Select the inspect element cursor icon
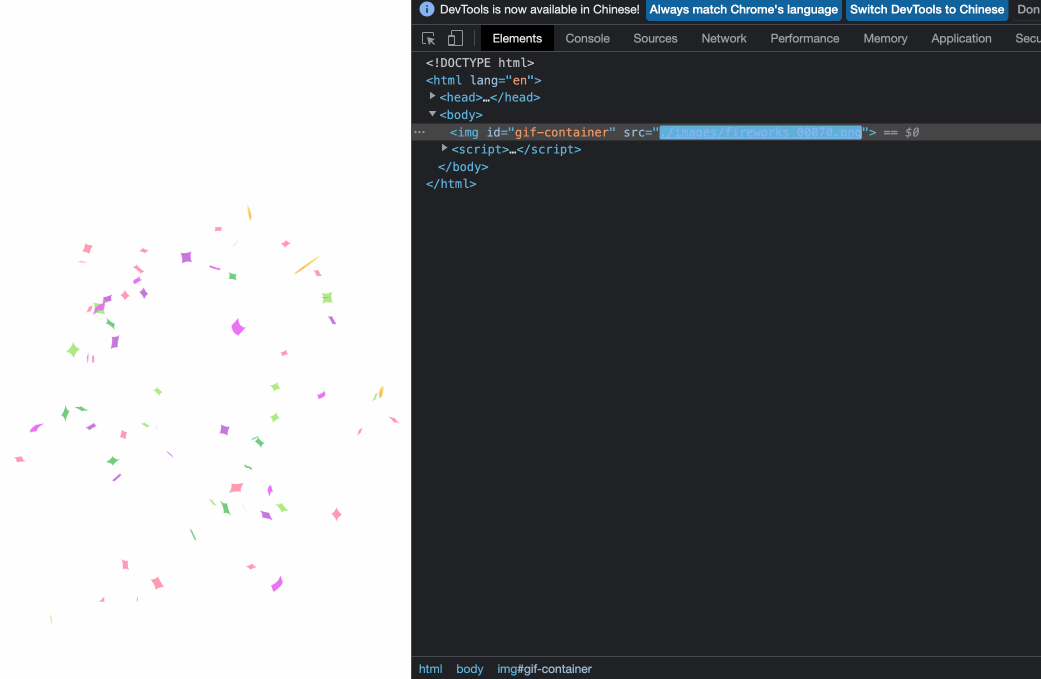 (x=429, y=37)
